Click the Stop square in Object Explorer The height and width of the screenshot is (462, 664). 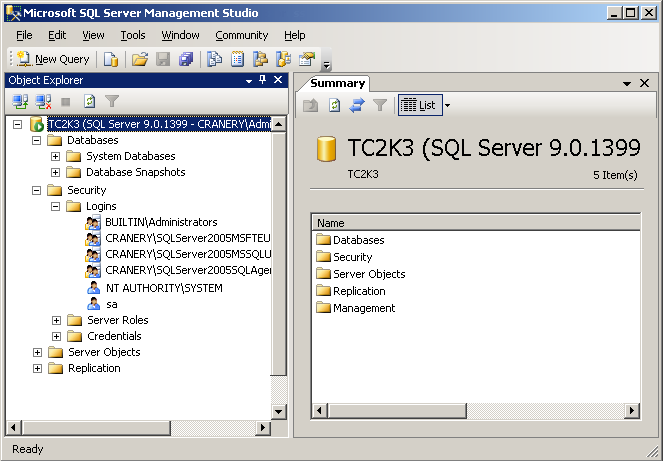point(66,102)
